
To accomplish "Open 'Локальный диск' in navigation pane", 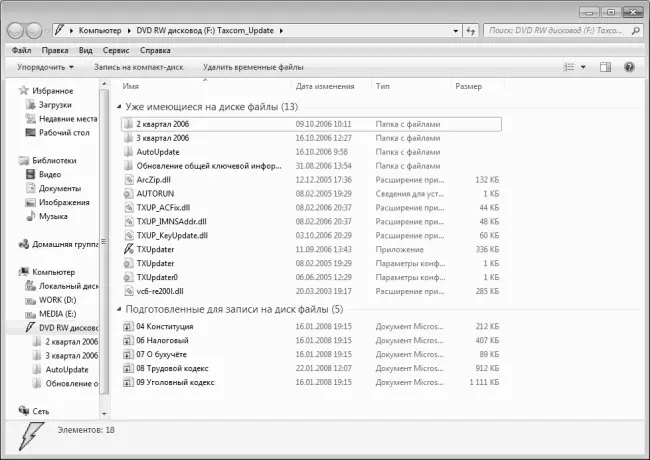I will pyautogui.click(x=68, y=286).
